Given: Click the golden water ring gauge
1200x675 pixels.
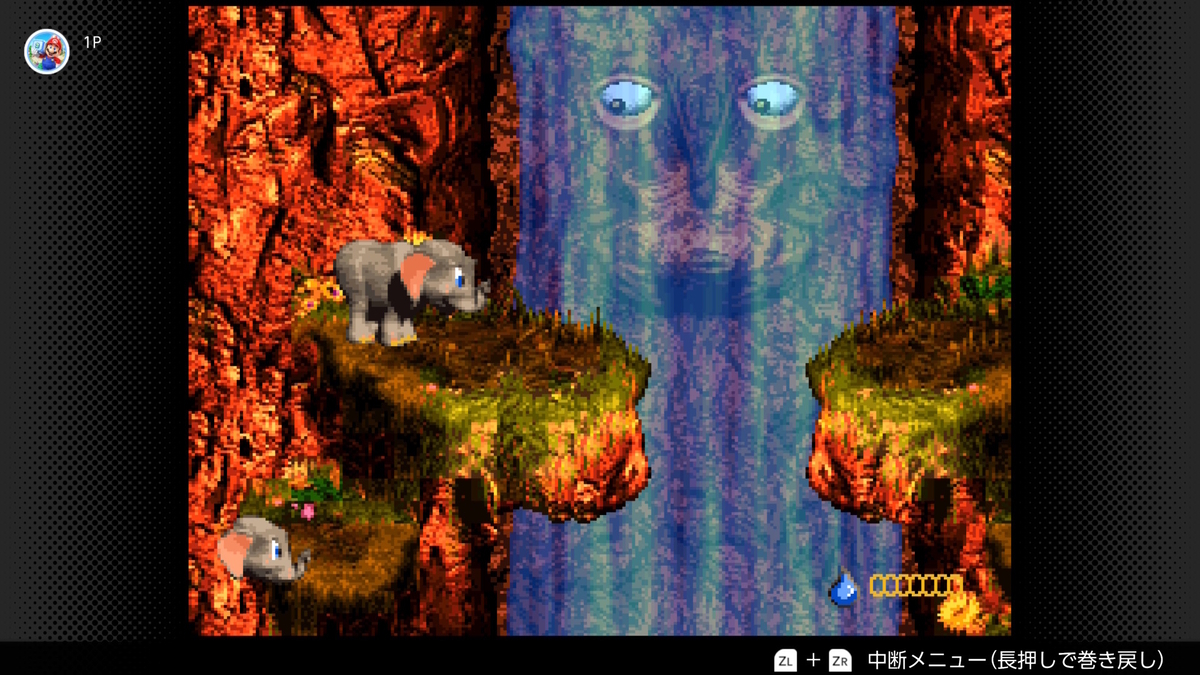Looking at the screenshot, I should tap(914, 585).
